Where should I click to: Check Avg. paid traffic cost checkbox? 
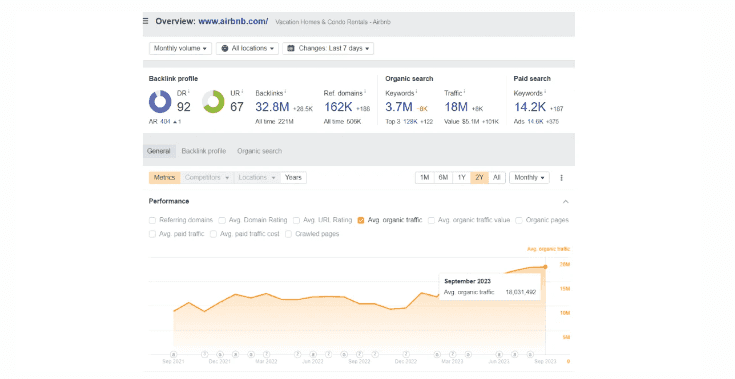pos(213,234)
